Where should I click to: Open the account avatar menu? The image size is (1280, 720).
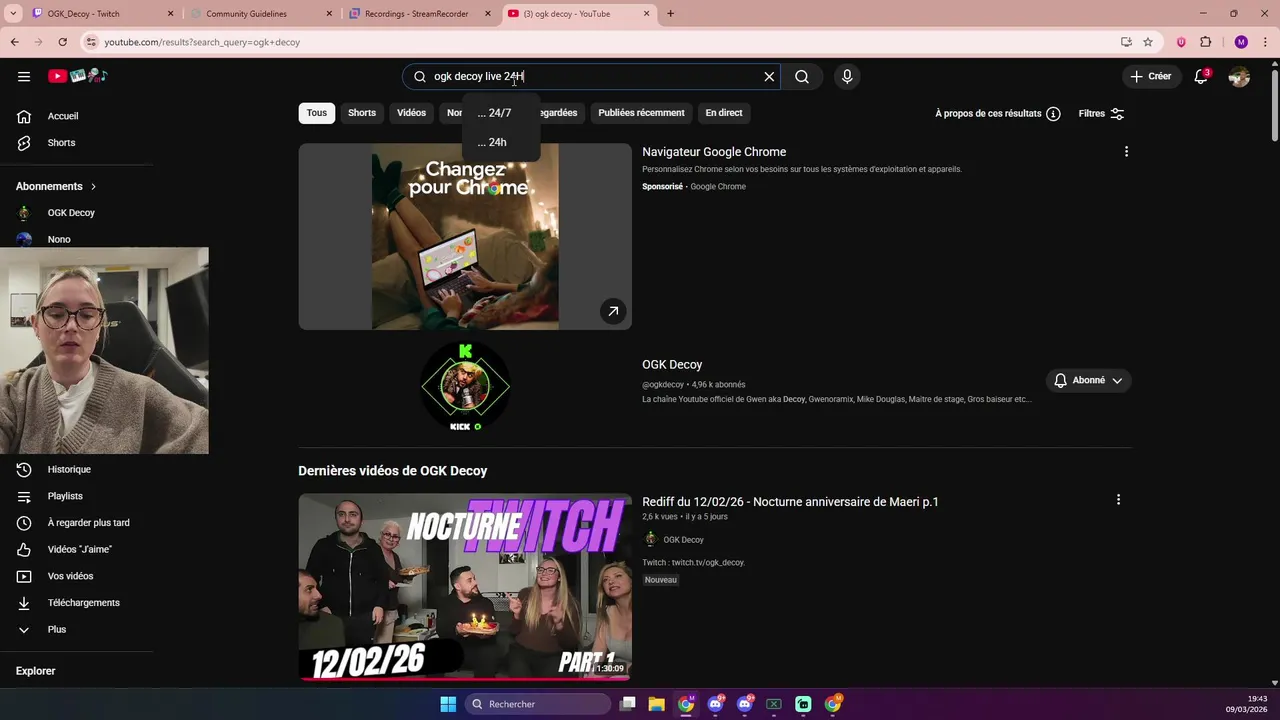[x=1239, y=76]
